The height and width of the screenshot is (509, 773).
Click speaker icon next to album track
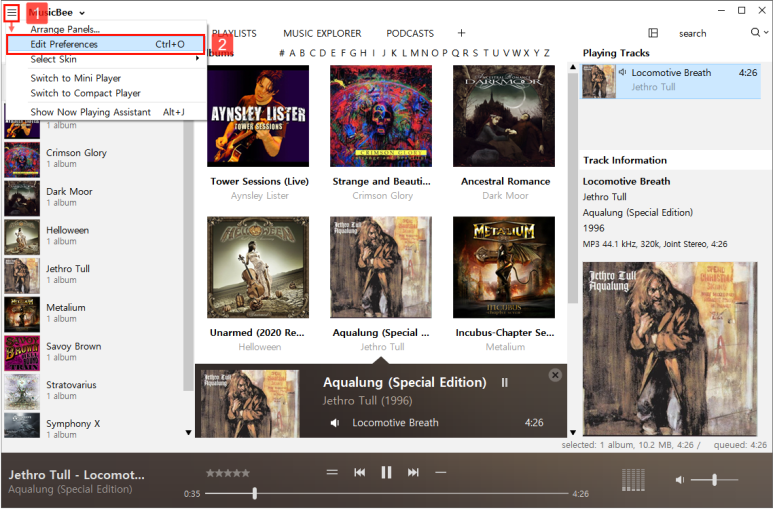pyautogui.click(x=335, y=423)
